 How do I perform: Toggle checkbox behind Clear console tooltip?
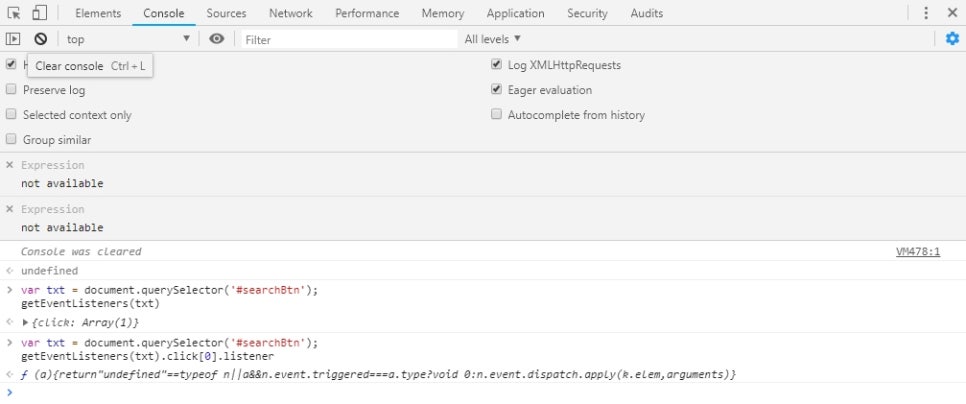10,64
